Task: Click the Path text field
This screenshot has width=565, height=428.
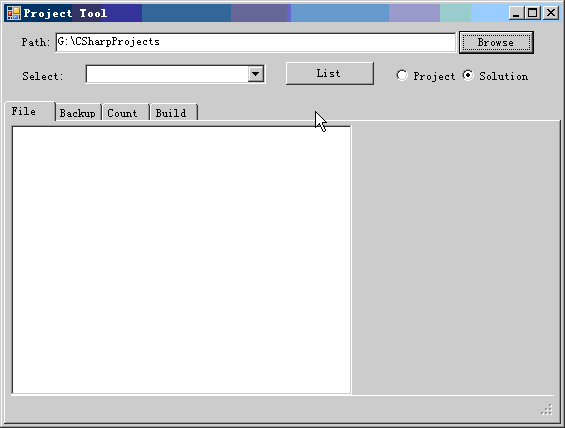Action: 255,42
